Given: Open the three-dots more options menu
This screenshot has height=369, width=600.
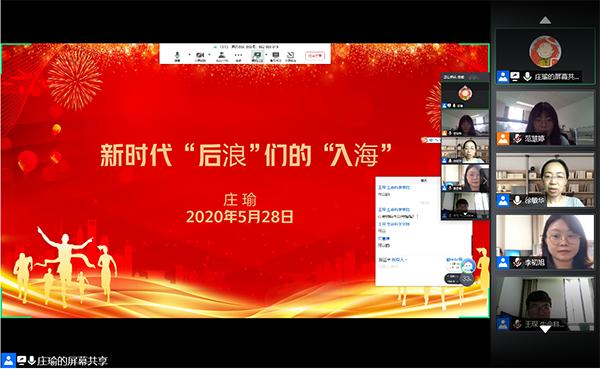Looking at the screenshot, I should [x=238, y=56].
